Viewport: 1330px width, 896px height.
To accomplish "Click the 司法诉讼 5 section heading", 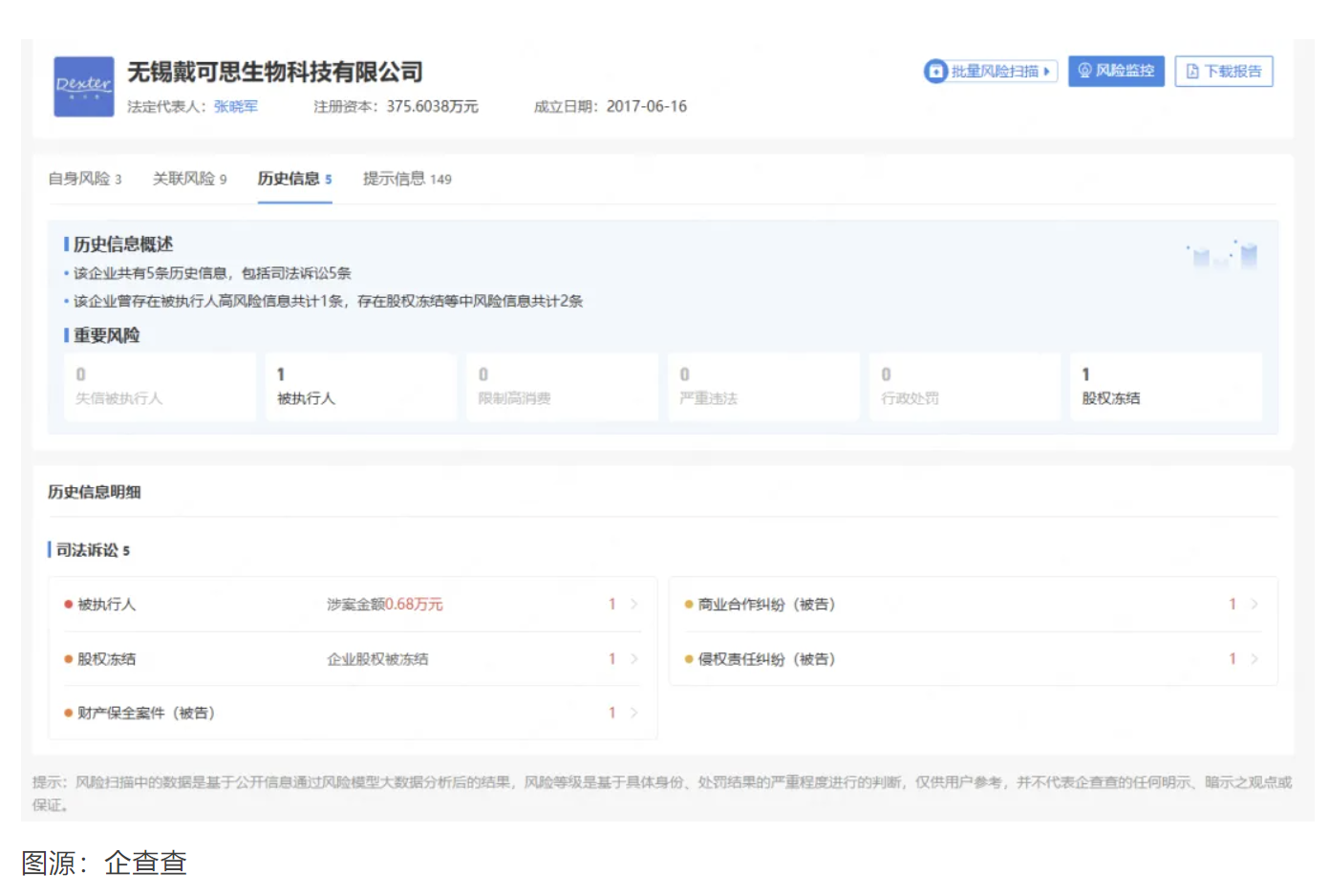I will (92, 550).
